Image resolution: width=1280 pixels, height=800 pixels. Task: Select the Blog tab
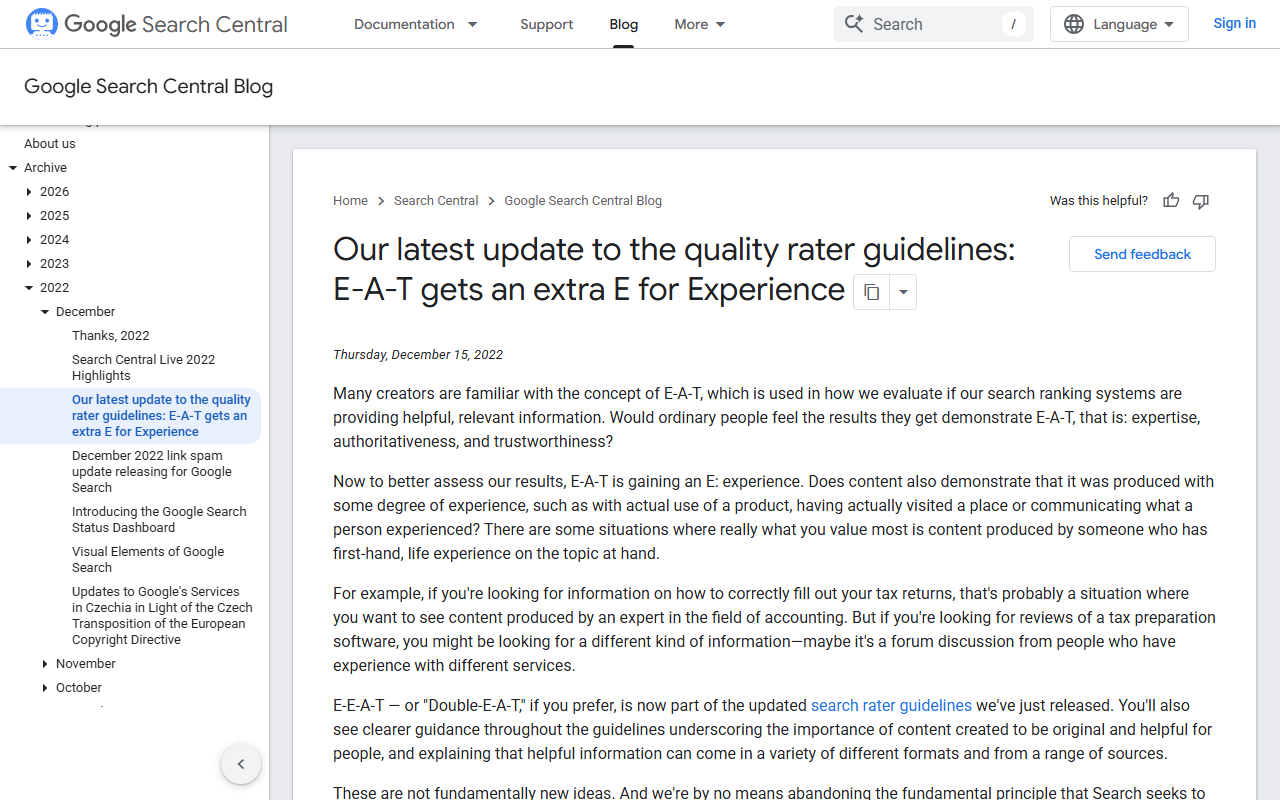(x=624, y=24)
